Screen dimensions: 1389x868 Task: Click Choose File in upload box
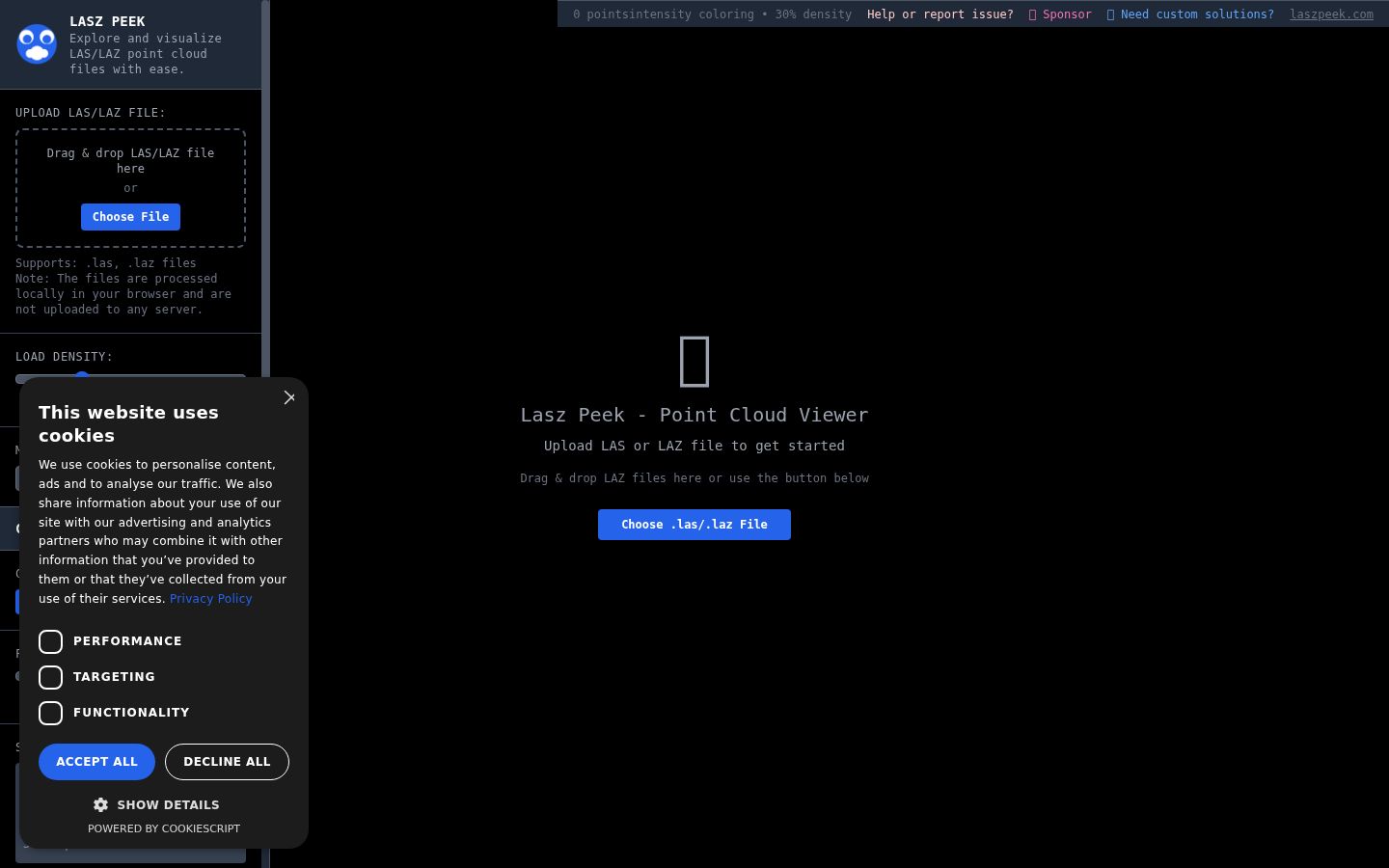click(130, 217)
